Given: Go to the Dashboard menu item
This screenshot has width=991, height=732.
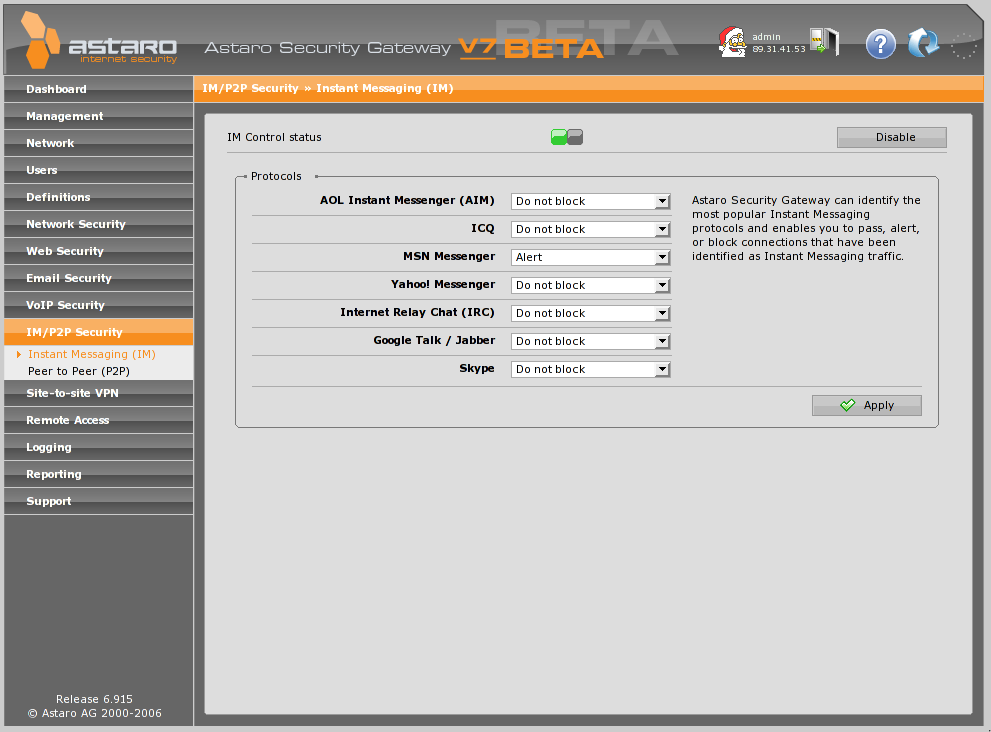Looking at the screenshot, I should tap(56, 89).
